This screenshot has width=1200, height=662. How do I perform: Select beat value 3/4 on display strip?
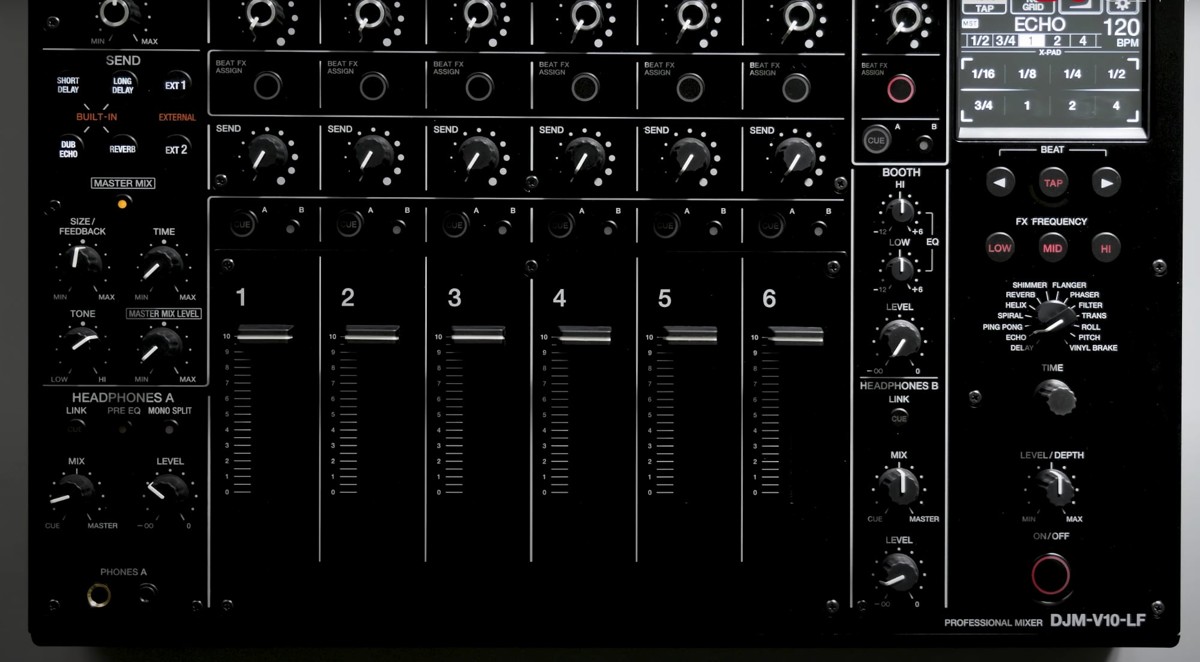pyautogui.click(x=1007, y=41)
